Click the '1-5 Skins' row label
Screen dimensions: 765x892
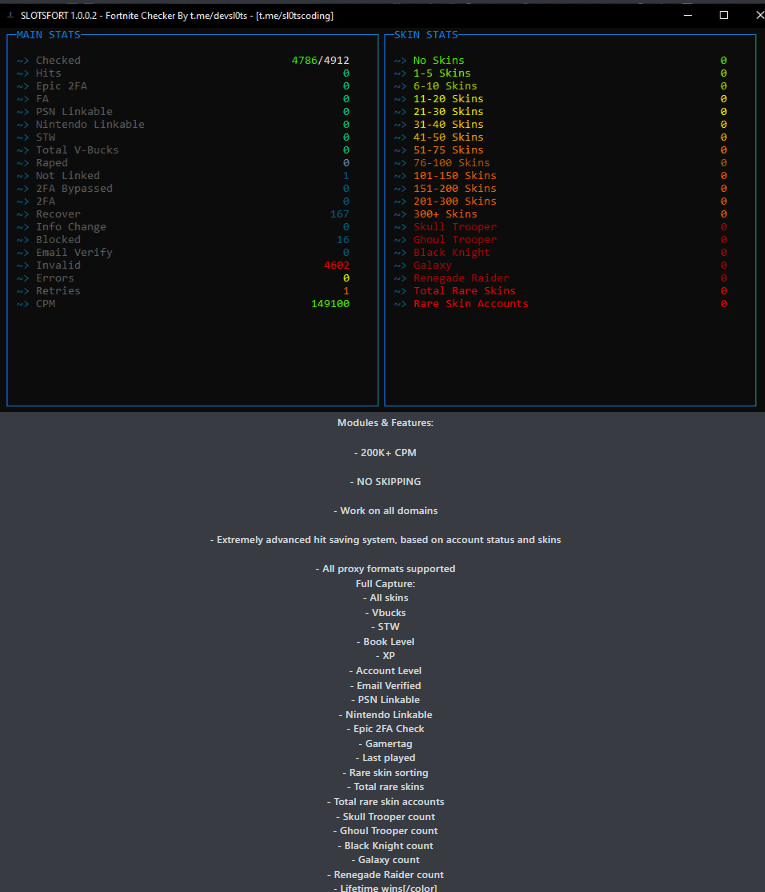(442, 73)
